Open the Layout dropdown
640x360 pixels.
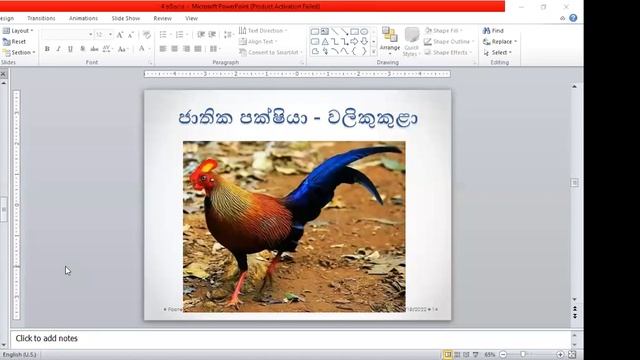tap(18, 31)
